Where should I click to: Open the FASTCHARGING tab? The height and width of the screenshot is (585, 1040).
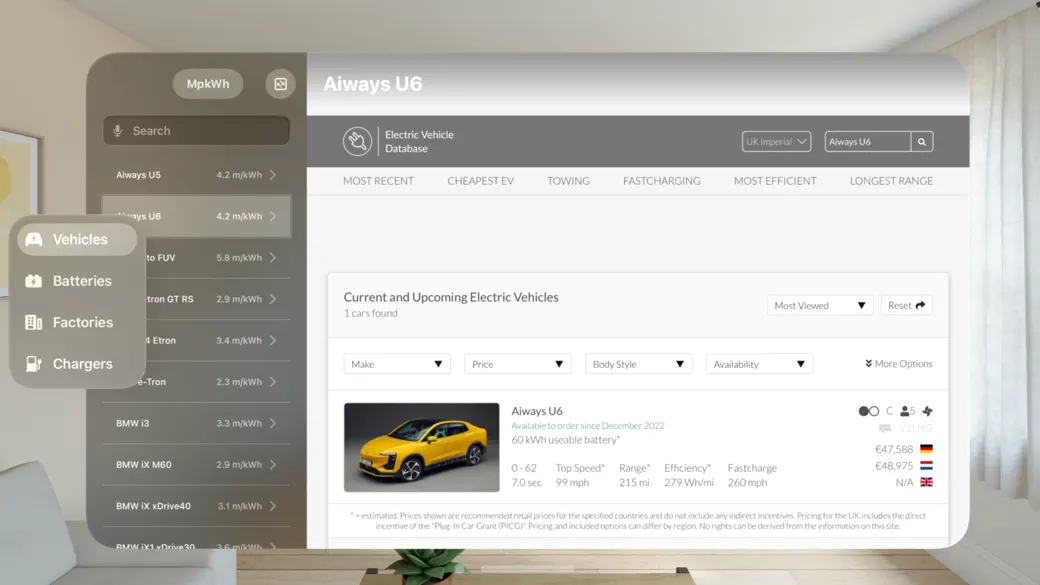click(663, 181)
